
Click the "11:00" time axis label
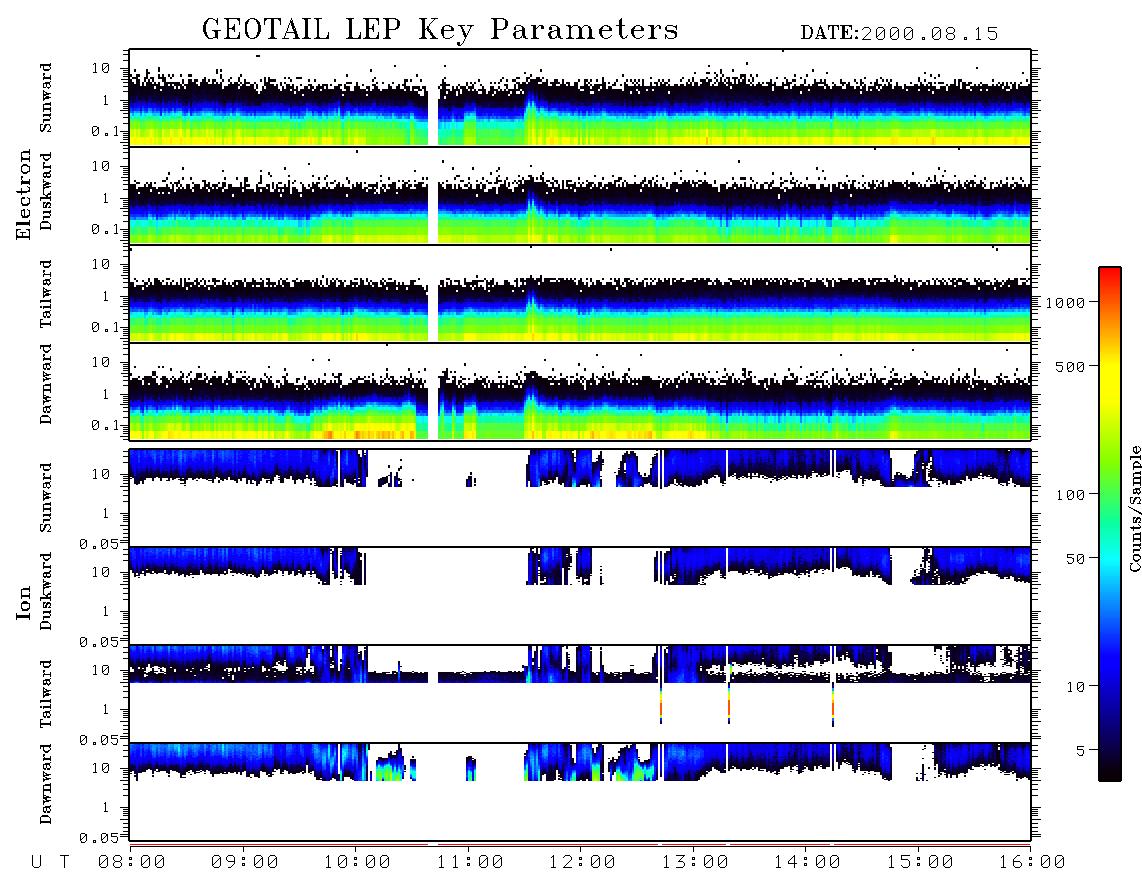tap(470, 862)
